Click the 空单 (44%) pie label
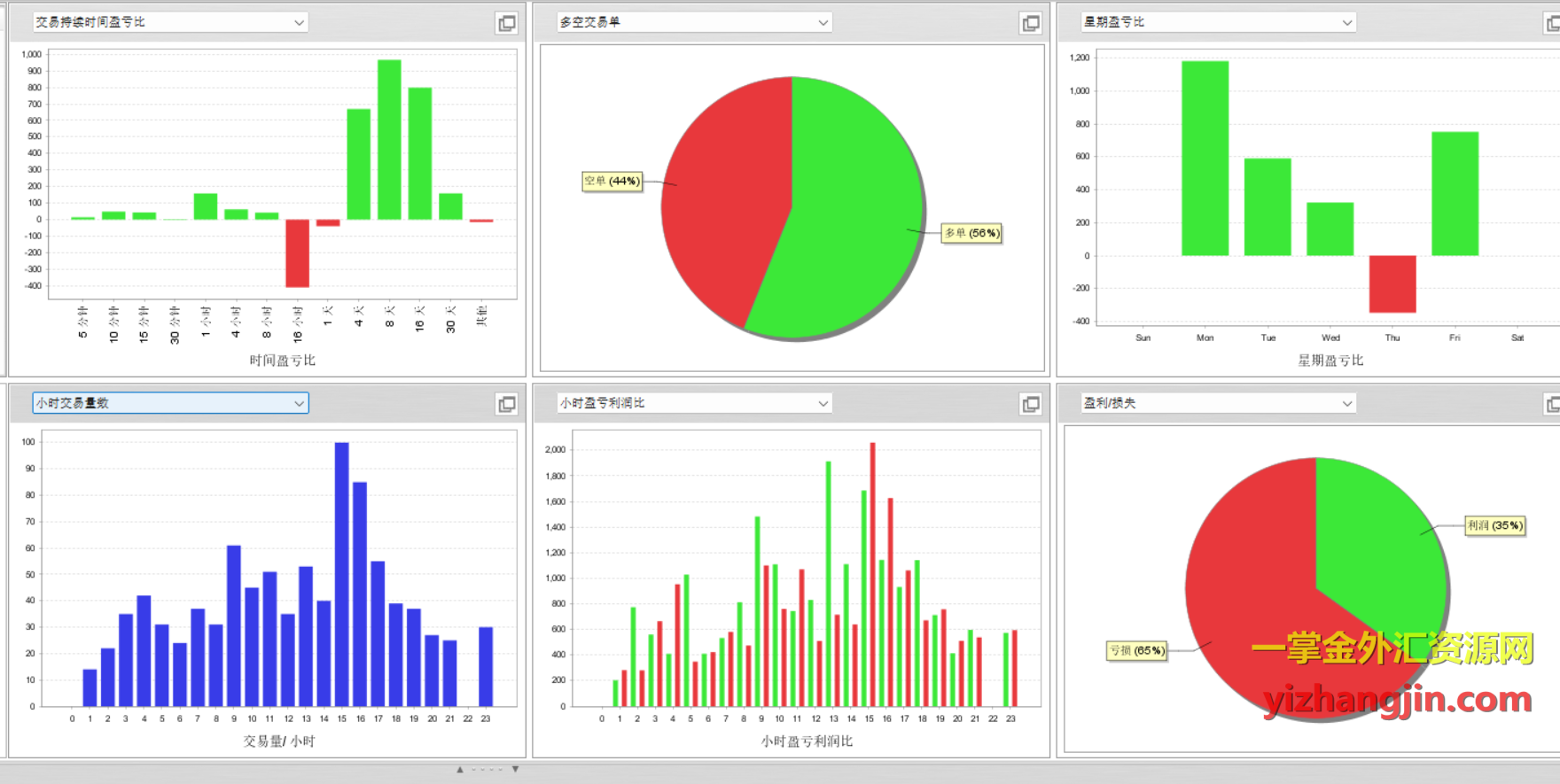The height and width of the screenshot is (784, 1560). 612,182
